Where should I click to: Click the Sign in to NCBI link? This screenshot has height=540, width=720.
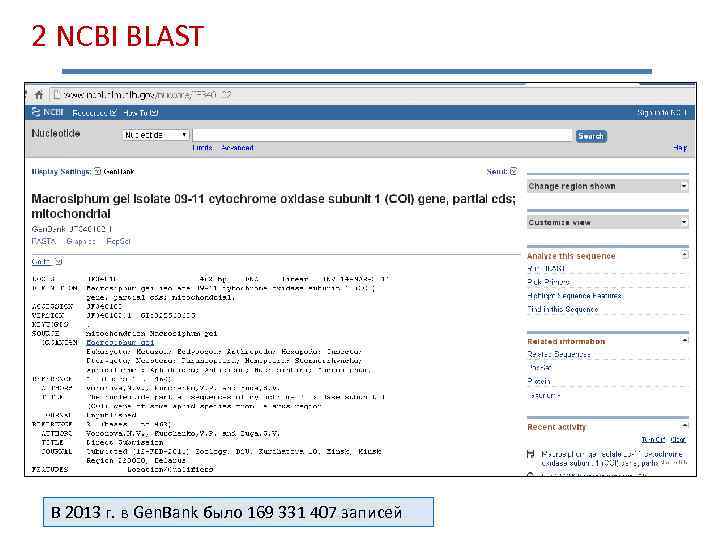coord(662,112)
